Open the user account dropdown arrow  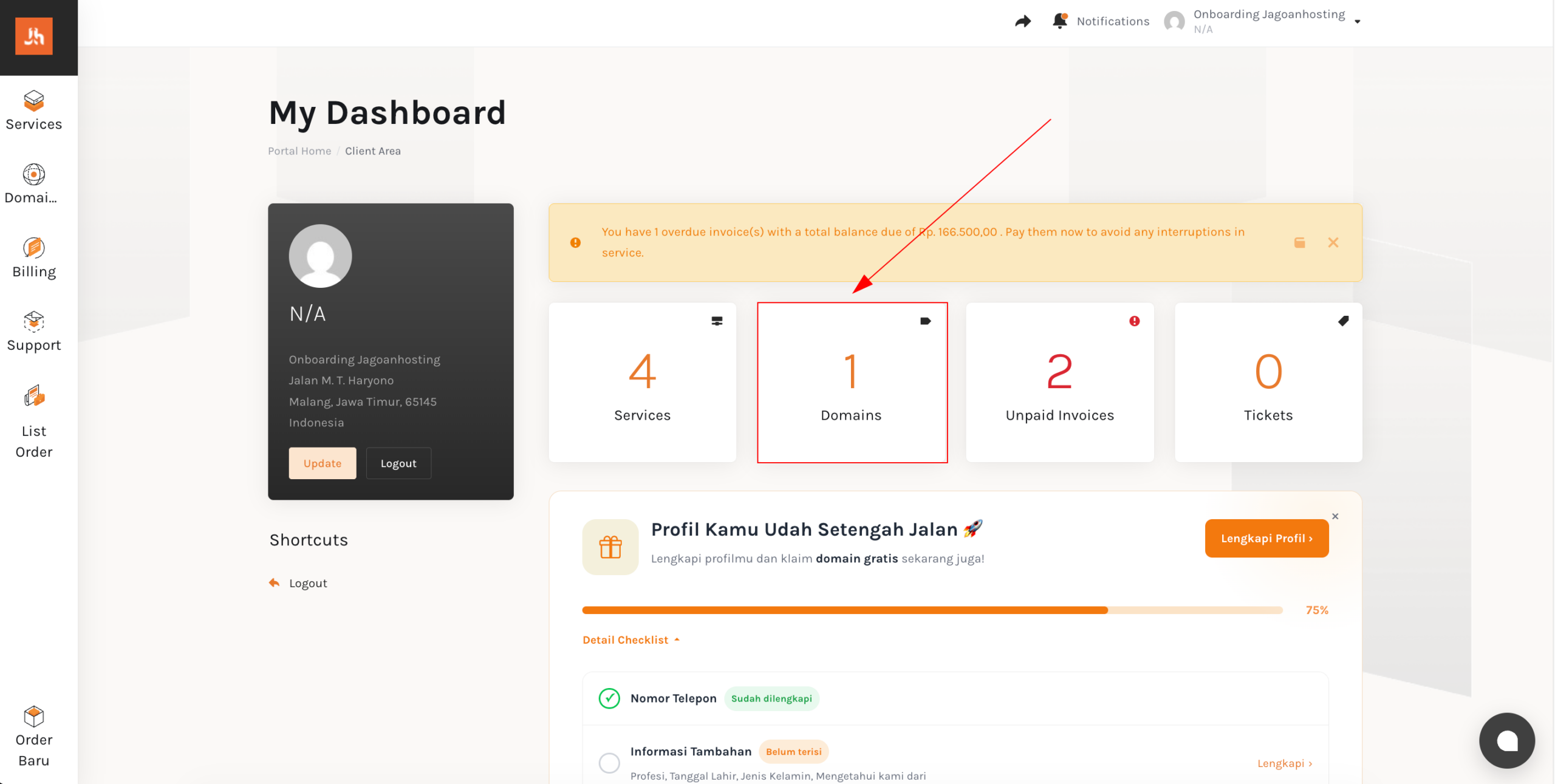click(x=1358, y=22)
